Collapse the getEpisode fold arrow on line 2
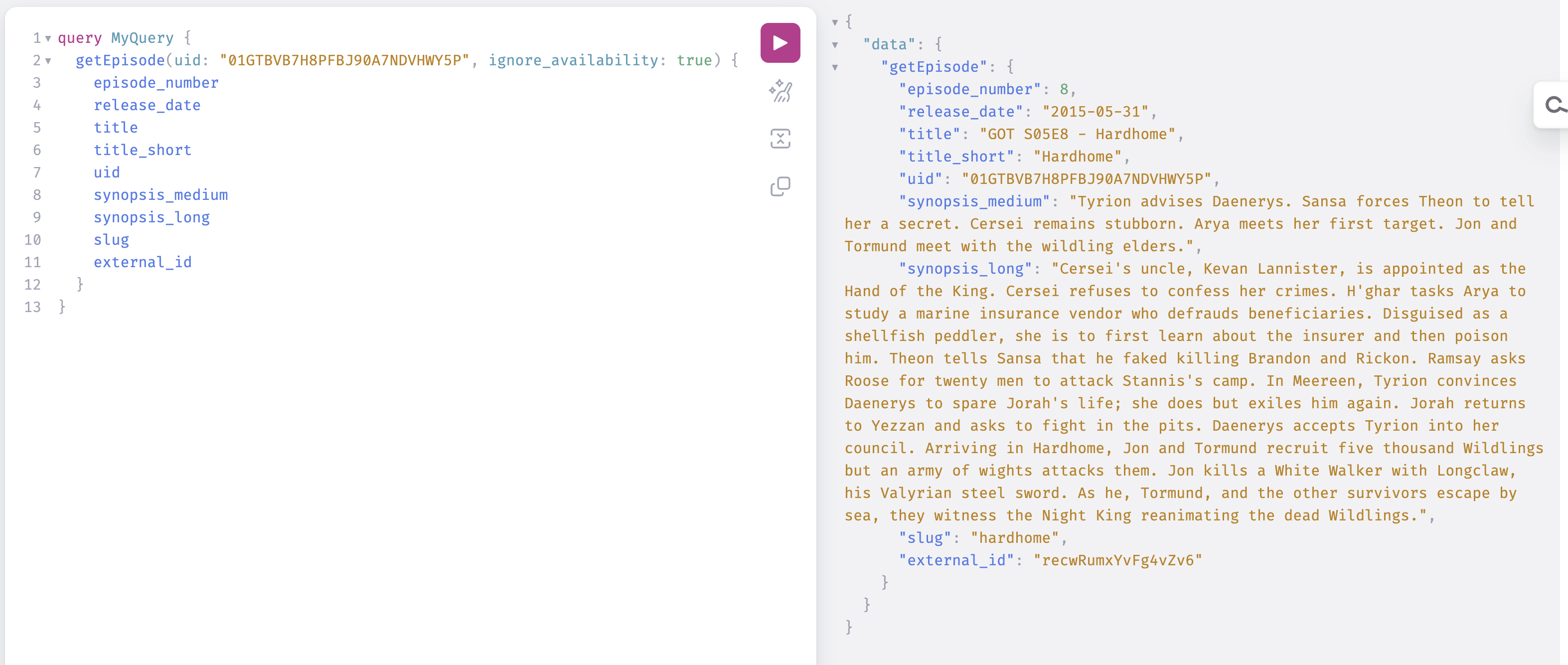 pos(48,61)
